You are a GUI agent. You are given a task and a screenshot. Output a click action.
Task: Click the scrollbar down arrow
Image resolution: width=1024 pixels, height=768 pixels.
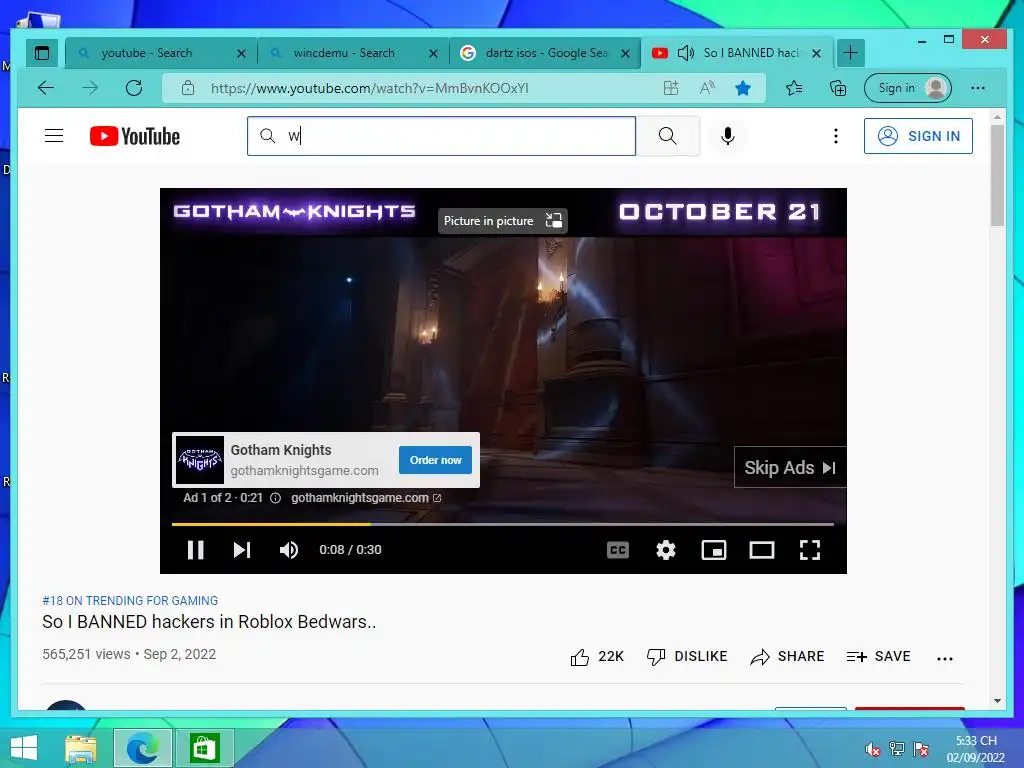tap(997, 701)
